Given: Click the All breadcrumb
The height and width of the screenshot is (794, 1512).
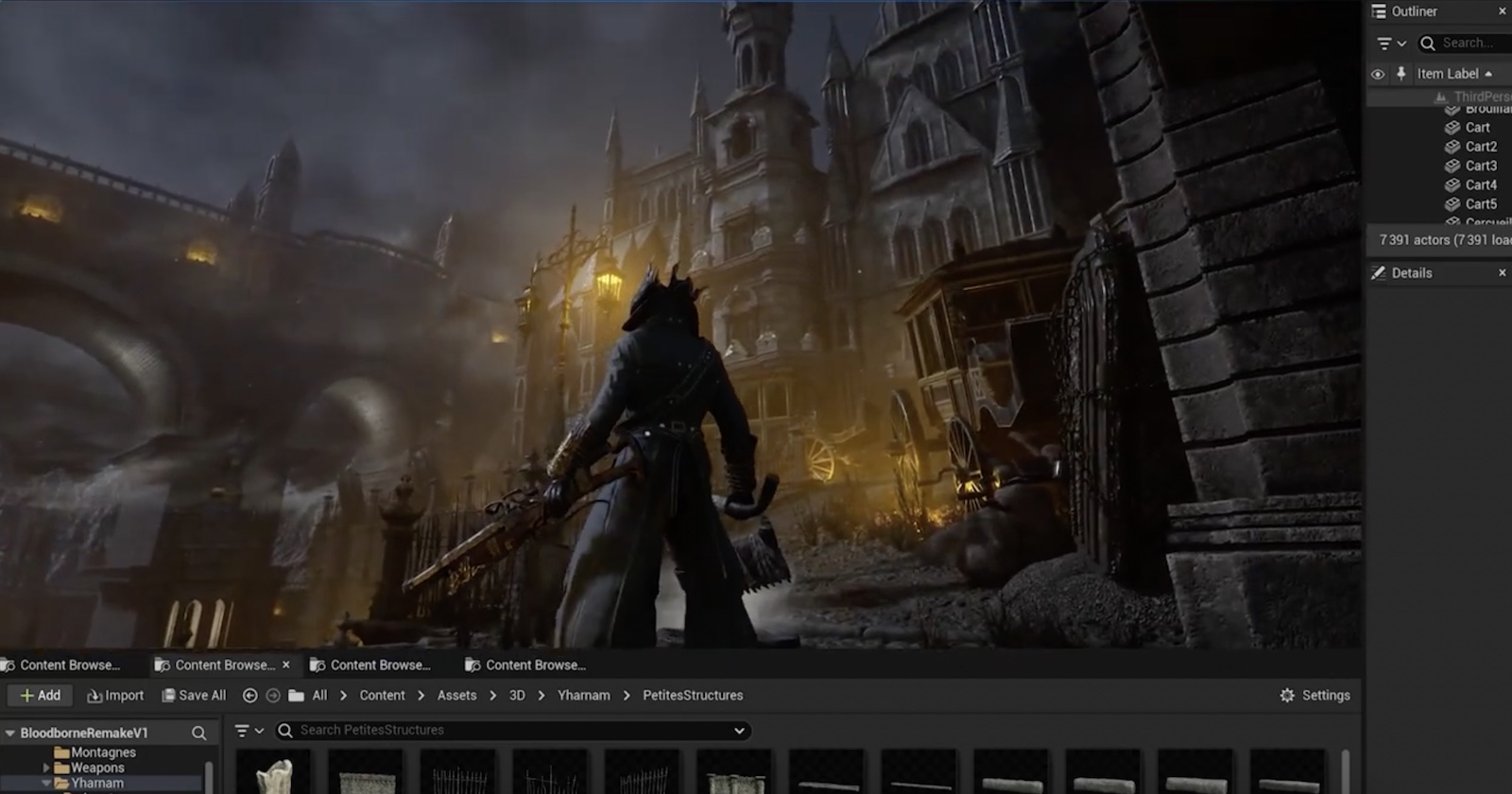Looking at the screenshot, I should point(319,696).
